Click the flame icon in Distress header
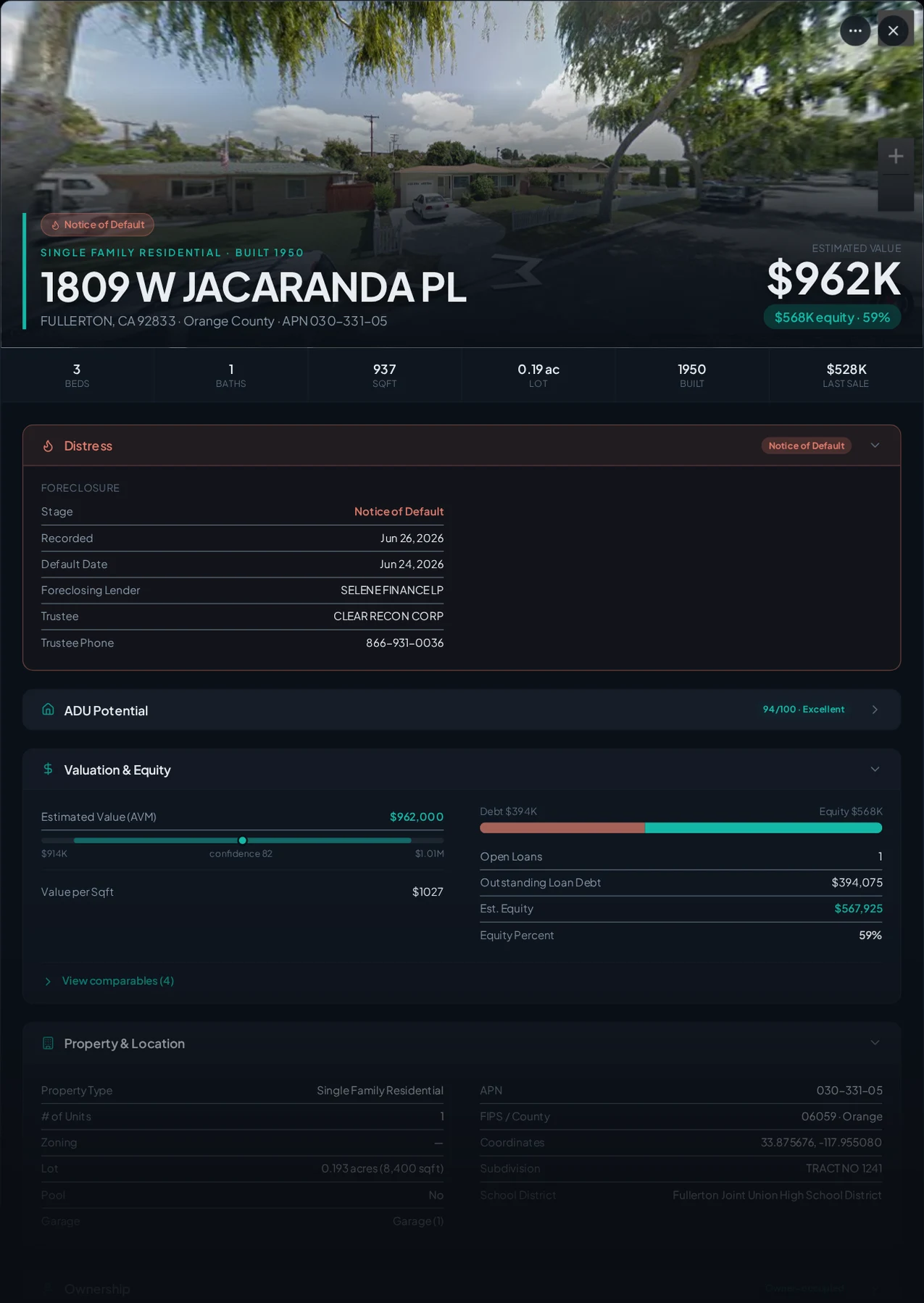This screenshot has height=1303, width=924. (x=48, y=446)
